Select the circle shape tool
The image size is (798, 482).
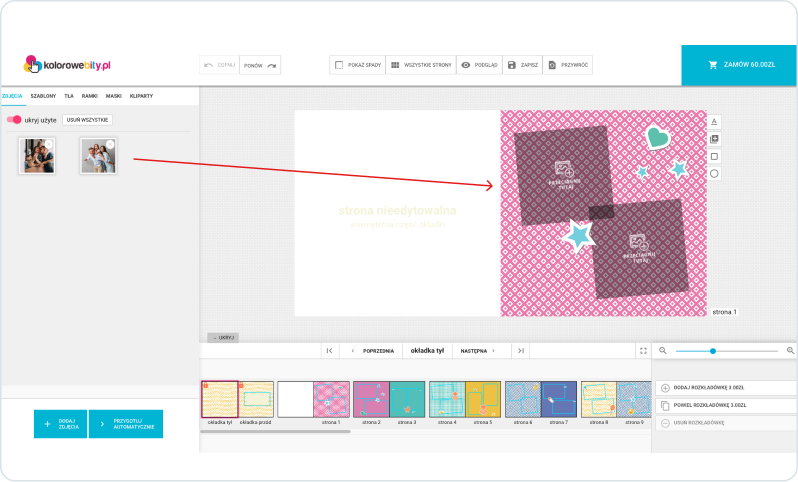click(x=714, y=173)
